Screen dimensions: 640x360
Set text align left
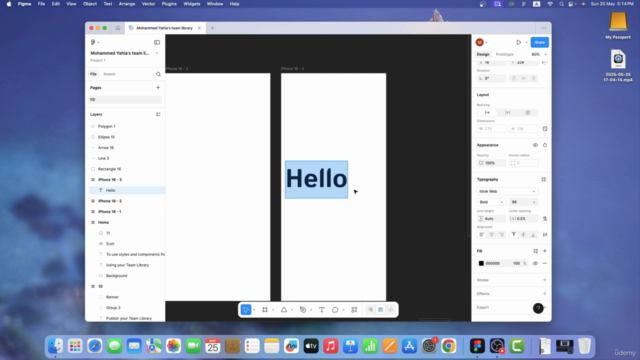click(x=482, y=235)
